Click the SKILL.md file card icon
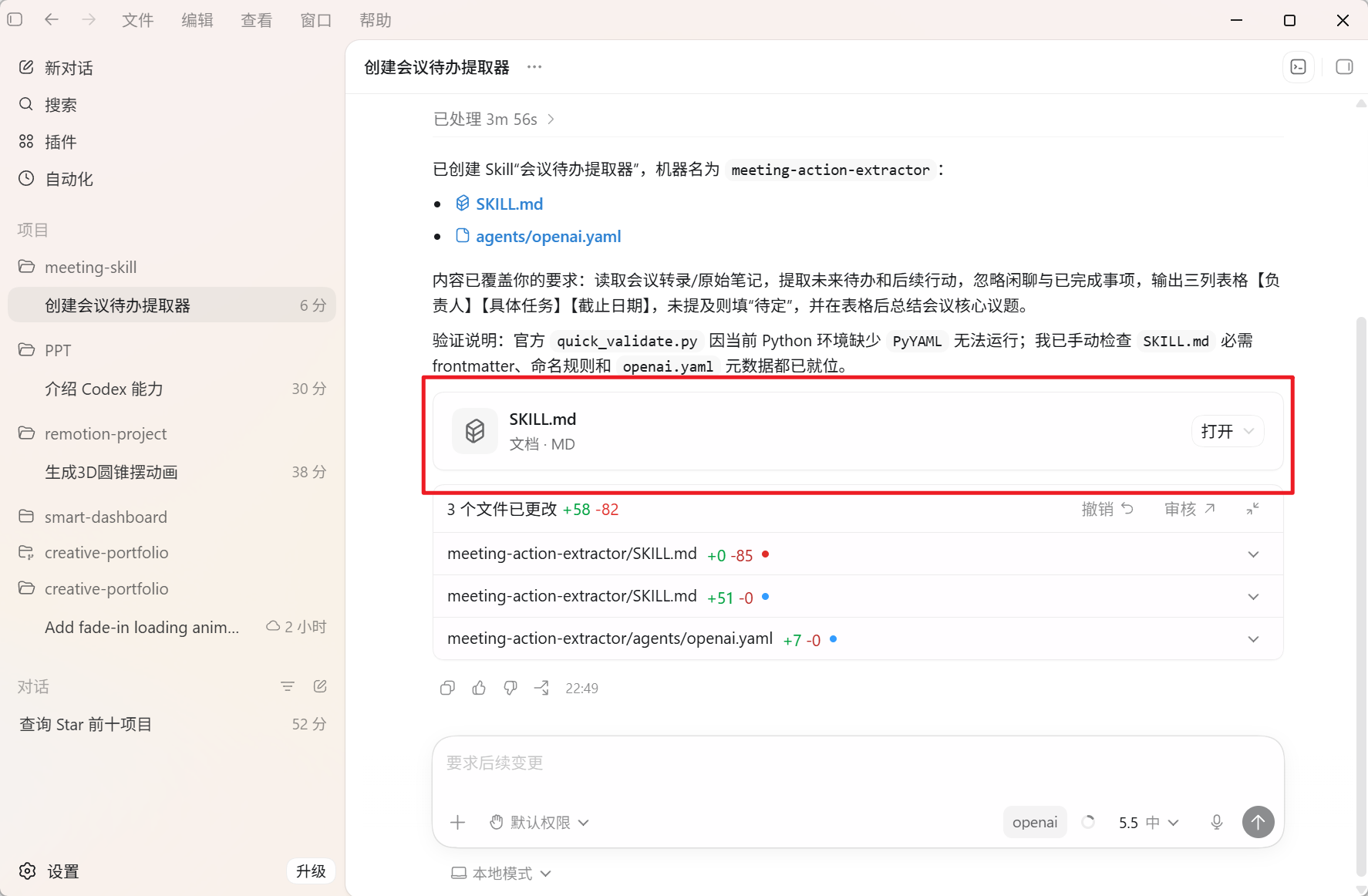Screen dimensions: 1368x896 (x=475, y=431)
